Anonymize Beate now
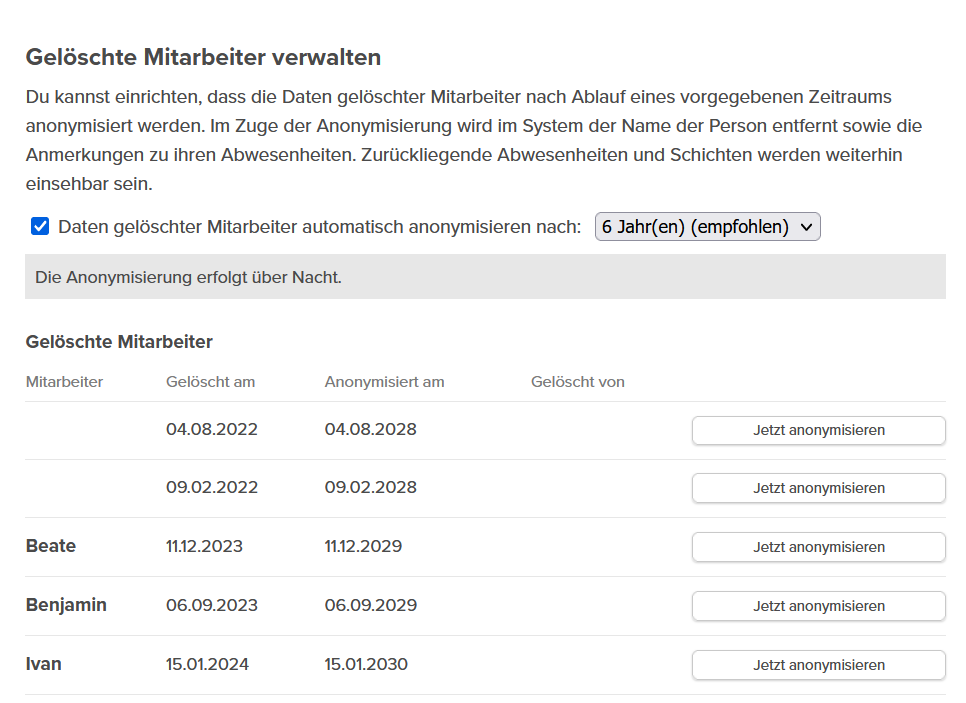Screen dimensions: 966x703 (818, 547)
